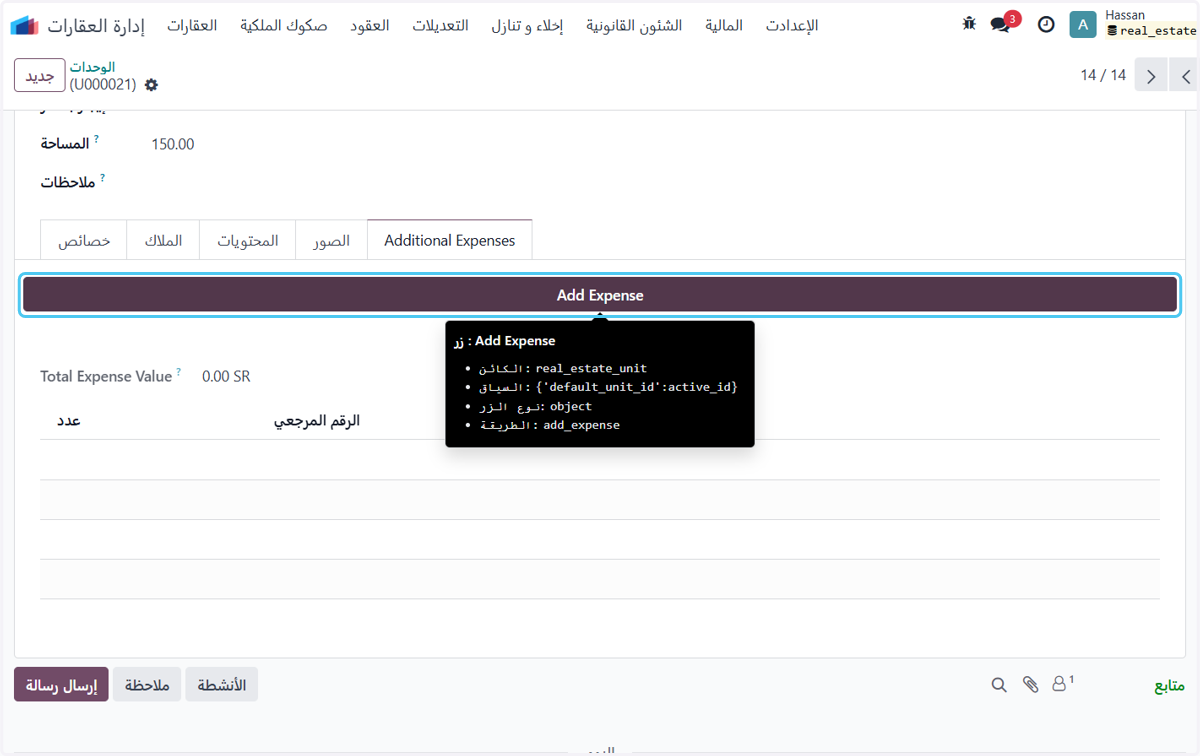
Task: Click the إدارة العقارات app title
Action: [x=97, y=25]
